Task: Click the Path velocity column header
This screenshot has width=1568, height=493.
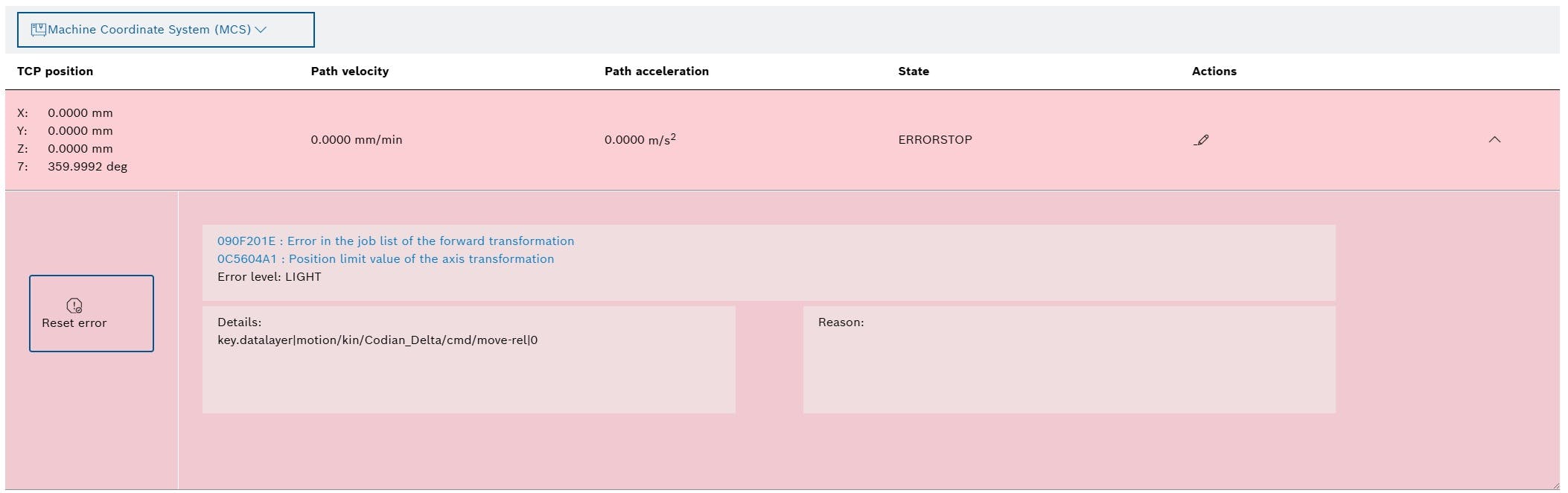Action: click(349, 71)
